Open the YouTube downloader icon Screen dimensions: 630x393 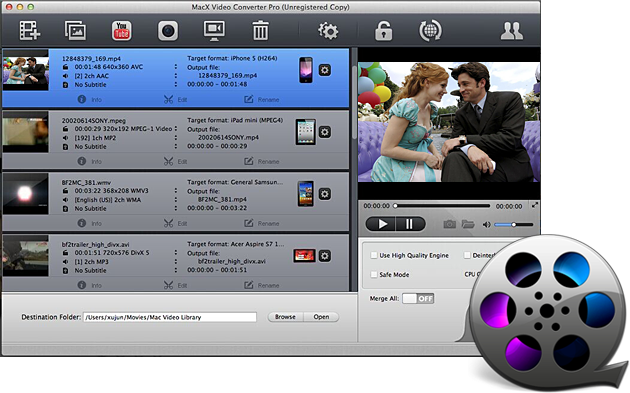pos(121,31)
